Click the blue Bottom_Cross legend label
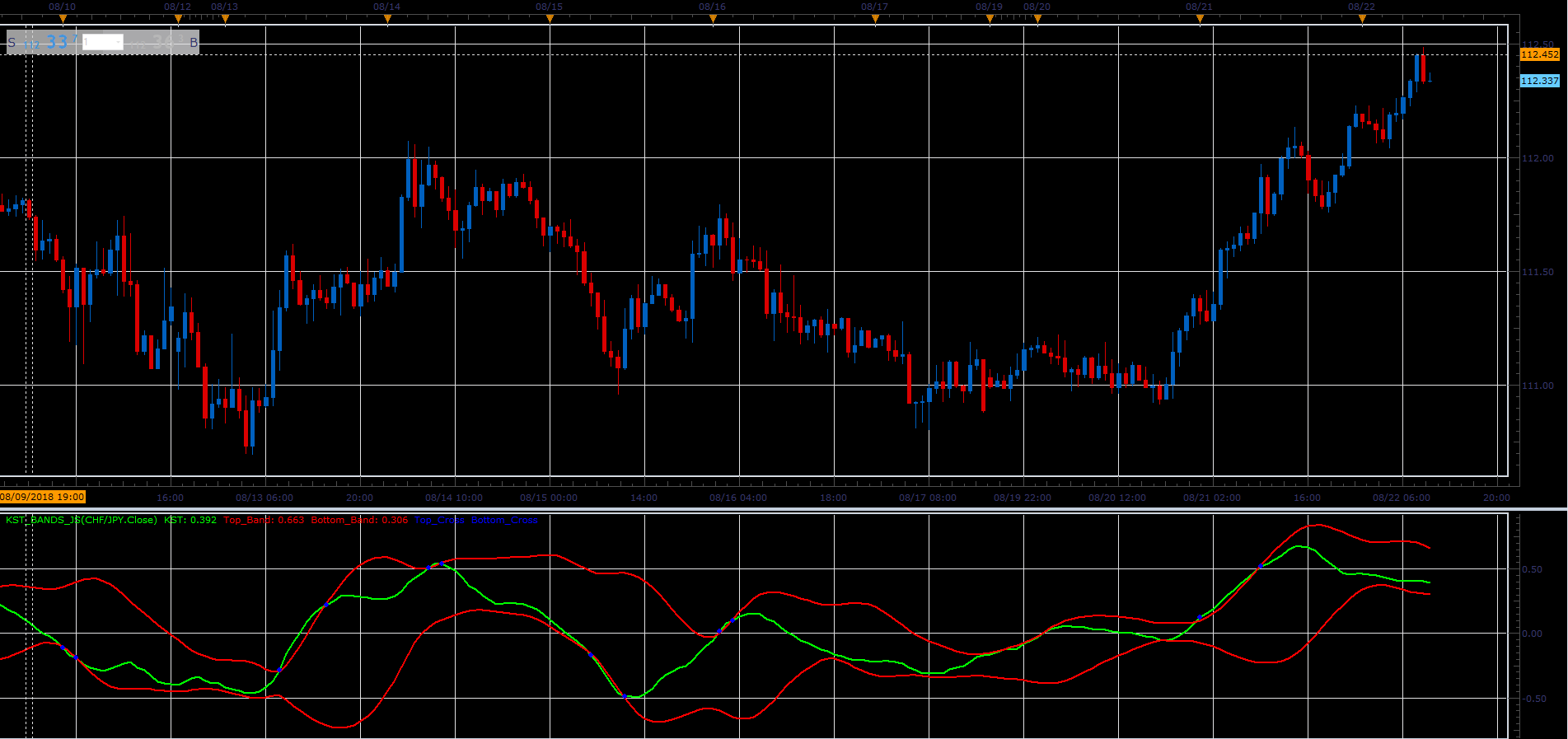 pyautogui.click(x=504, y=520)
